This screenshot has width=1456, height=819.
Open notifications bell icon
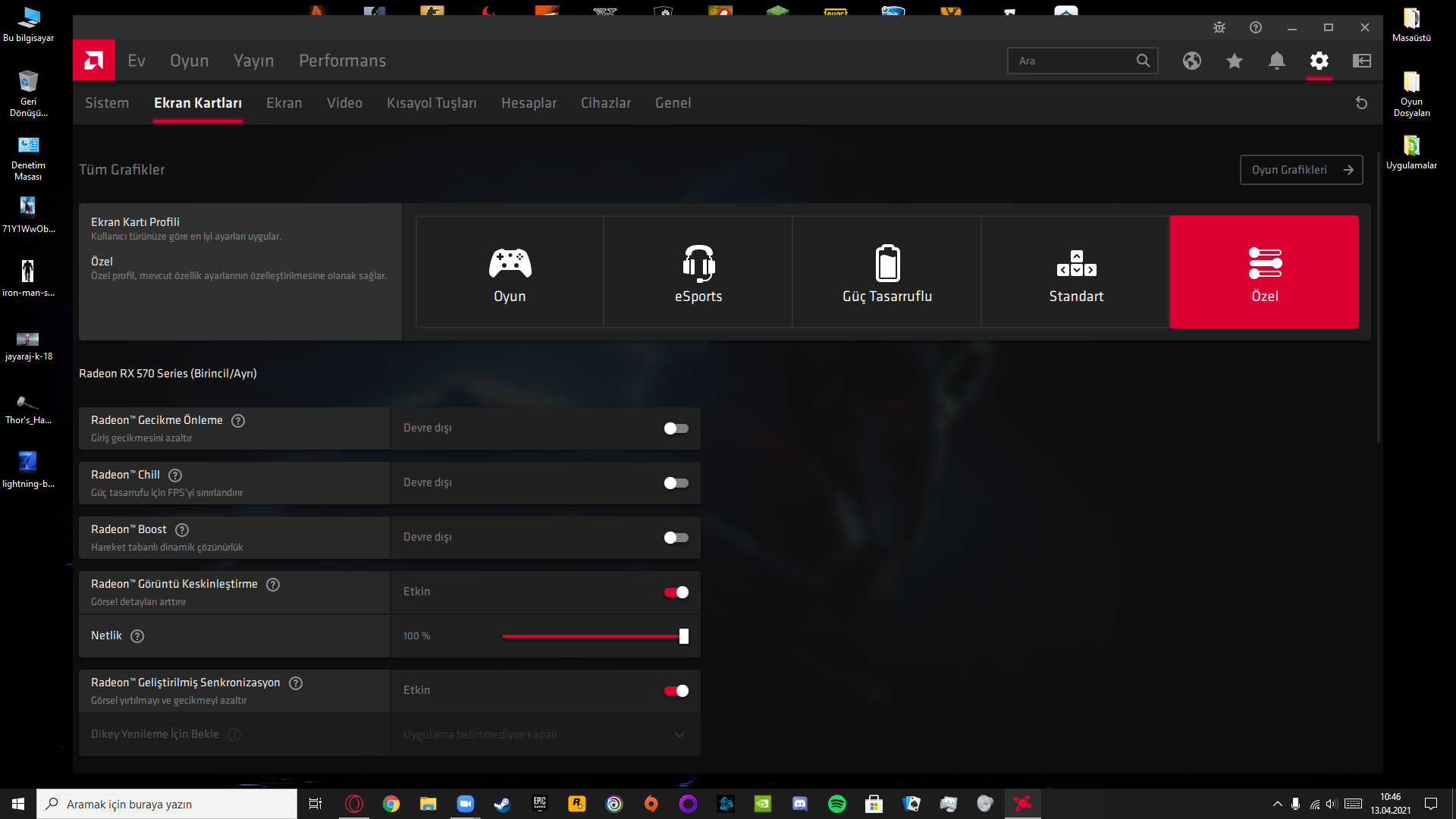point(1277,61)
